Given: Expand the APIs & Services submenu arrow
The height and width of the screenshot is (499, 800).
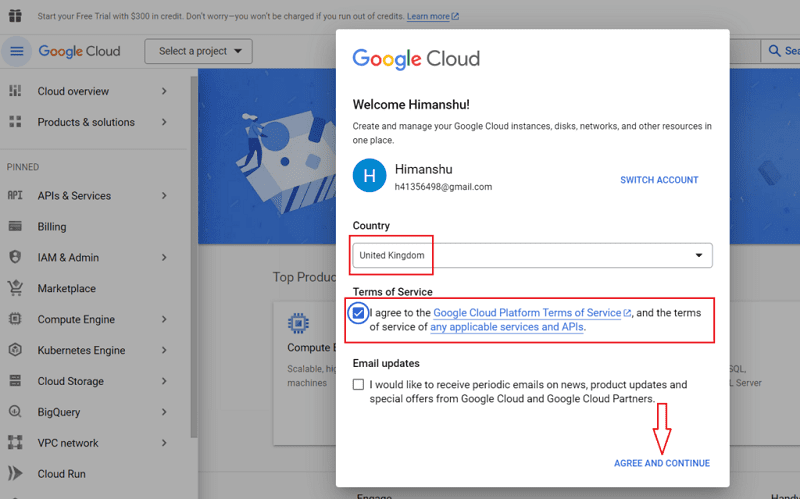Looking at the screenshot, I should click(164, 195).
